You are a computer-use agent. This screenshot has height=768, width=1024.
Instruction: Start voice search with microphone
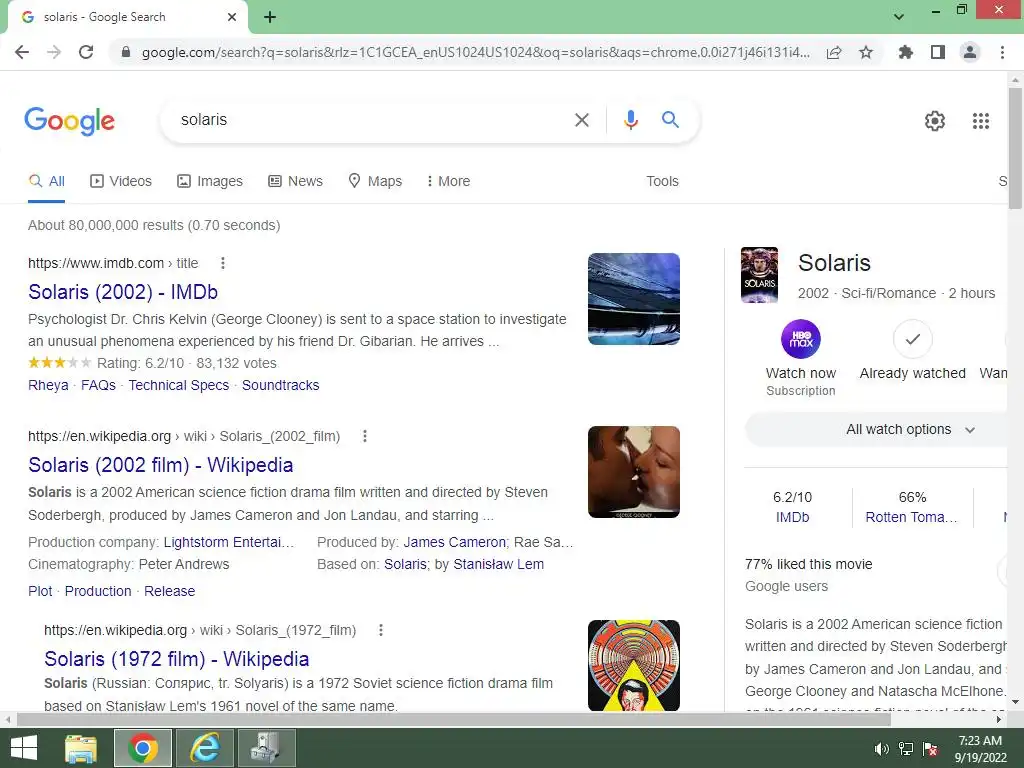click(x=630, y=120)
